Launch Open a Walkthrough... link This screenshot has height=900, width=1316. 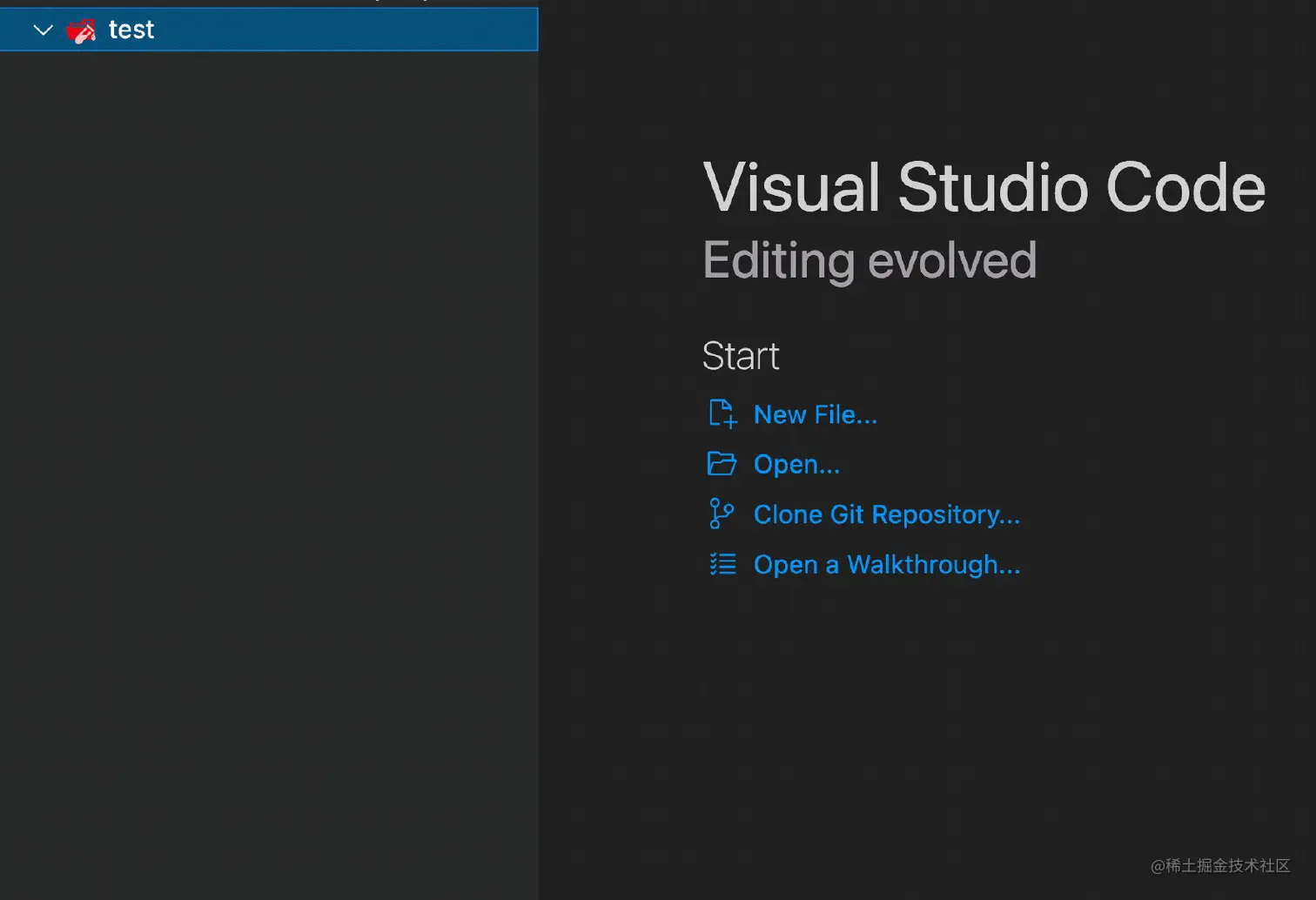(886, 565)
